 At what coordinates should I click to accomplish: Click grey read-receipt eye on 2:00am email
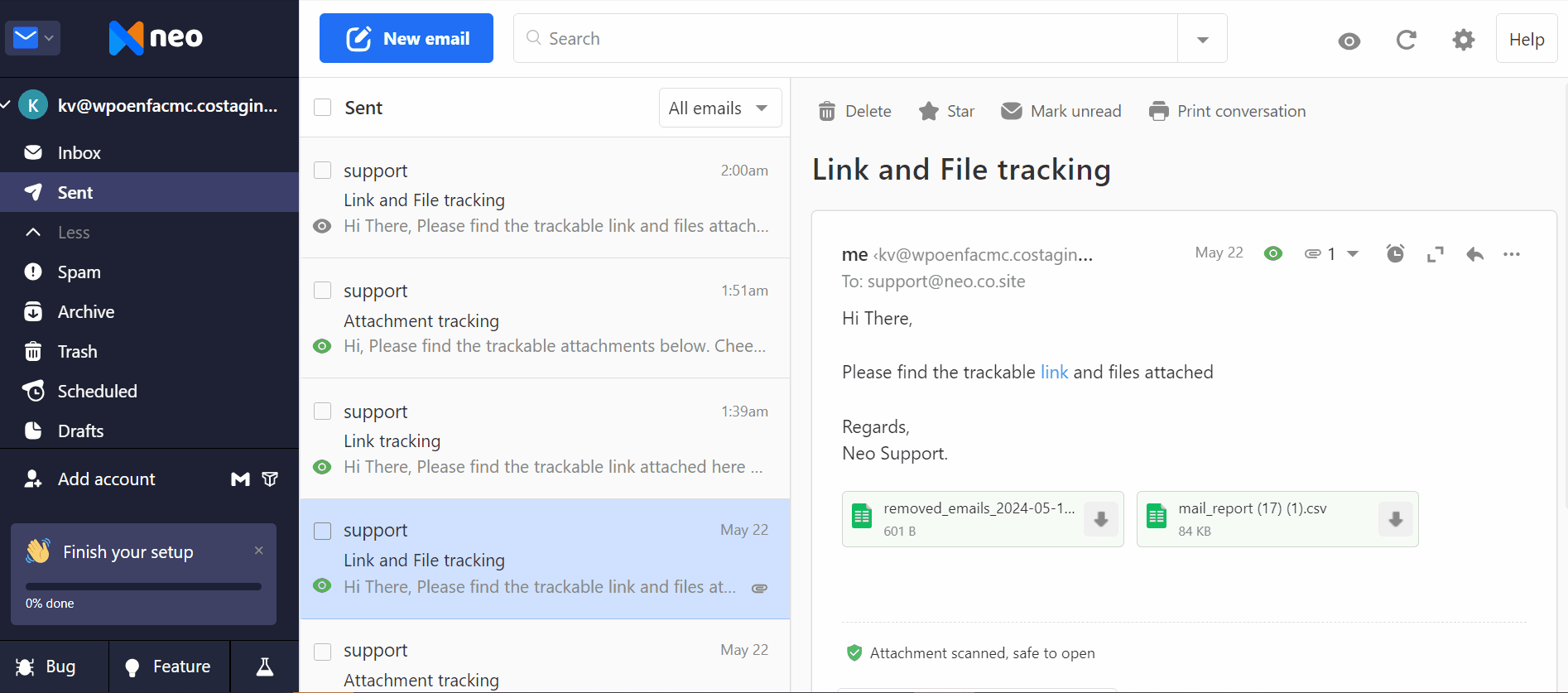click(322, 226)
